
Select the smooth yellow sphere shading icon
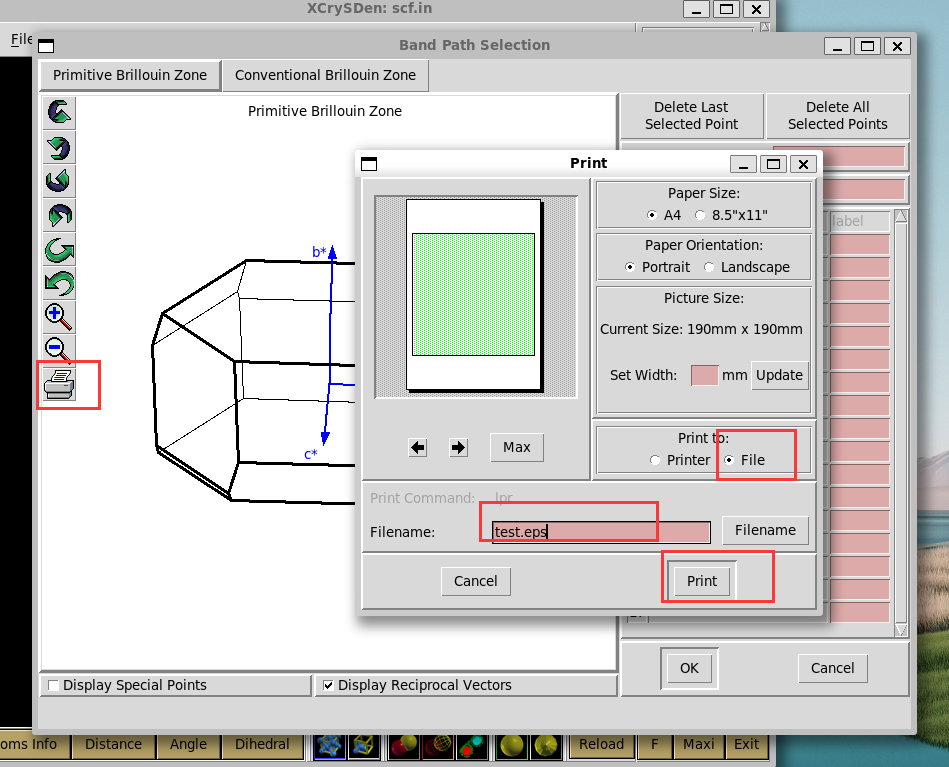point(512,746)
